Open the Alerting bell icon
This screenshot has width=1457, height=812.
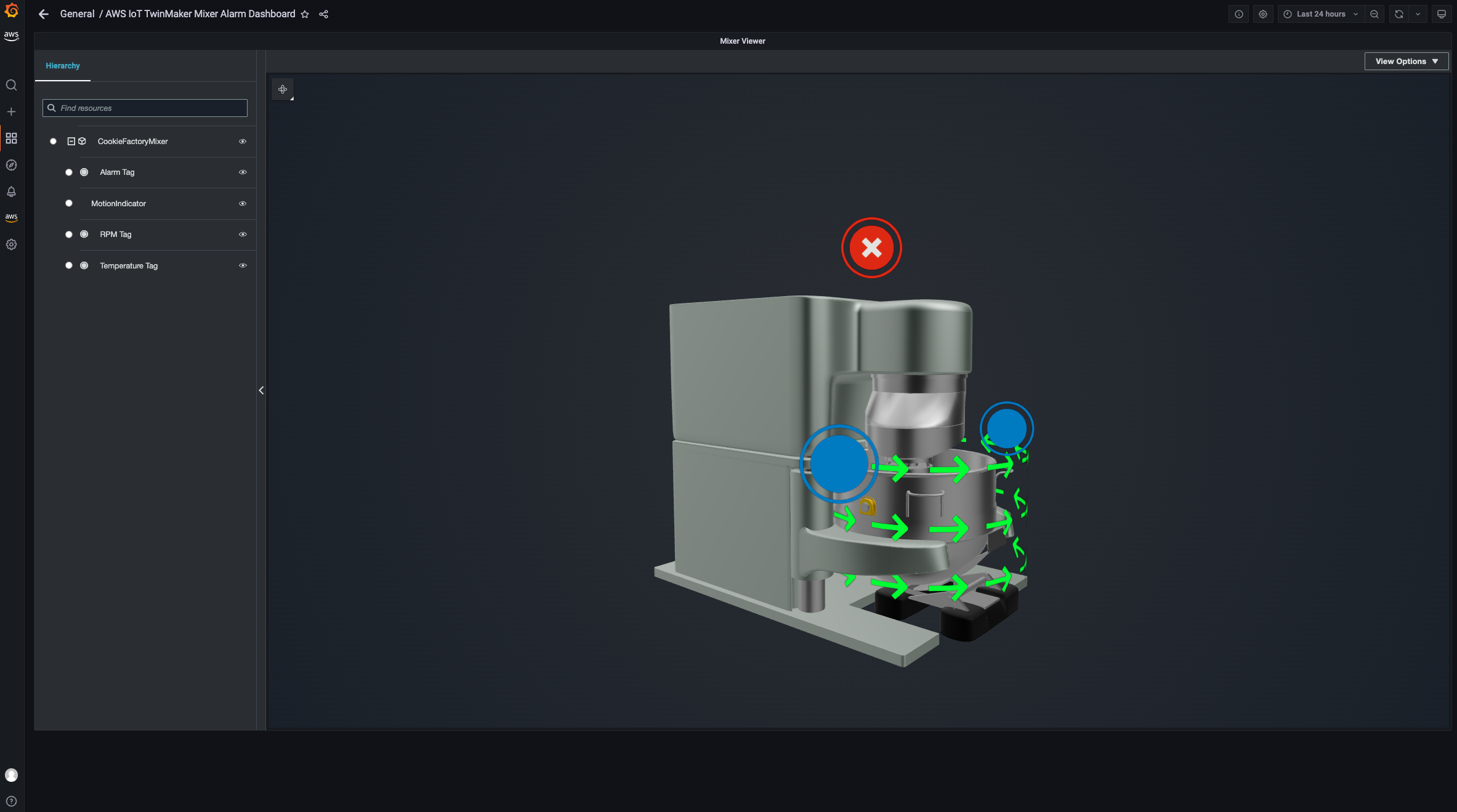pyautogui.click(x=11, y=191)
